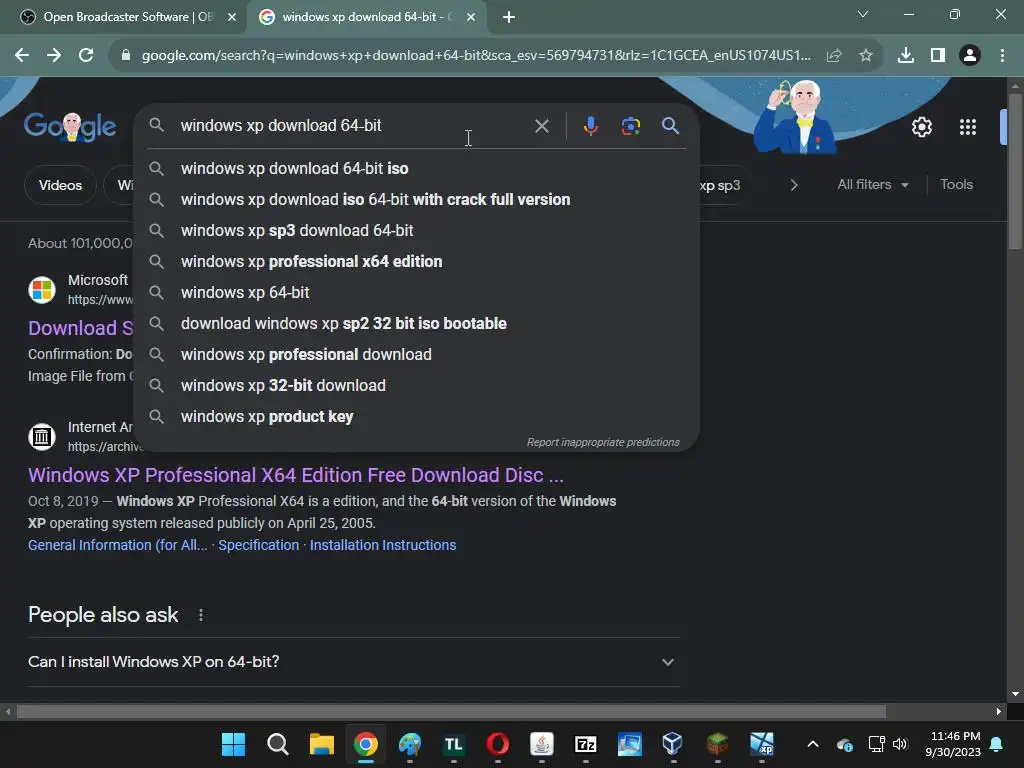The height and width of the screenshot is (768, 1024).
Task: Open the TL app from taskbar
Action: click(x=454, y=744)
